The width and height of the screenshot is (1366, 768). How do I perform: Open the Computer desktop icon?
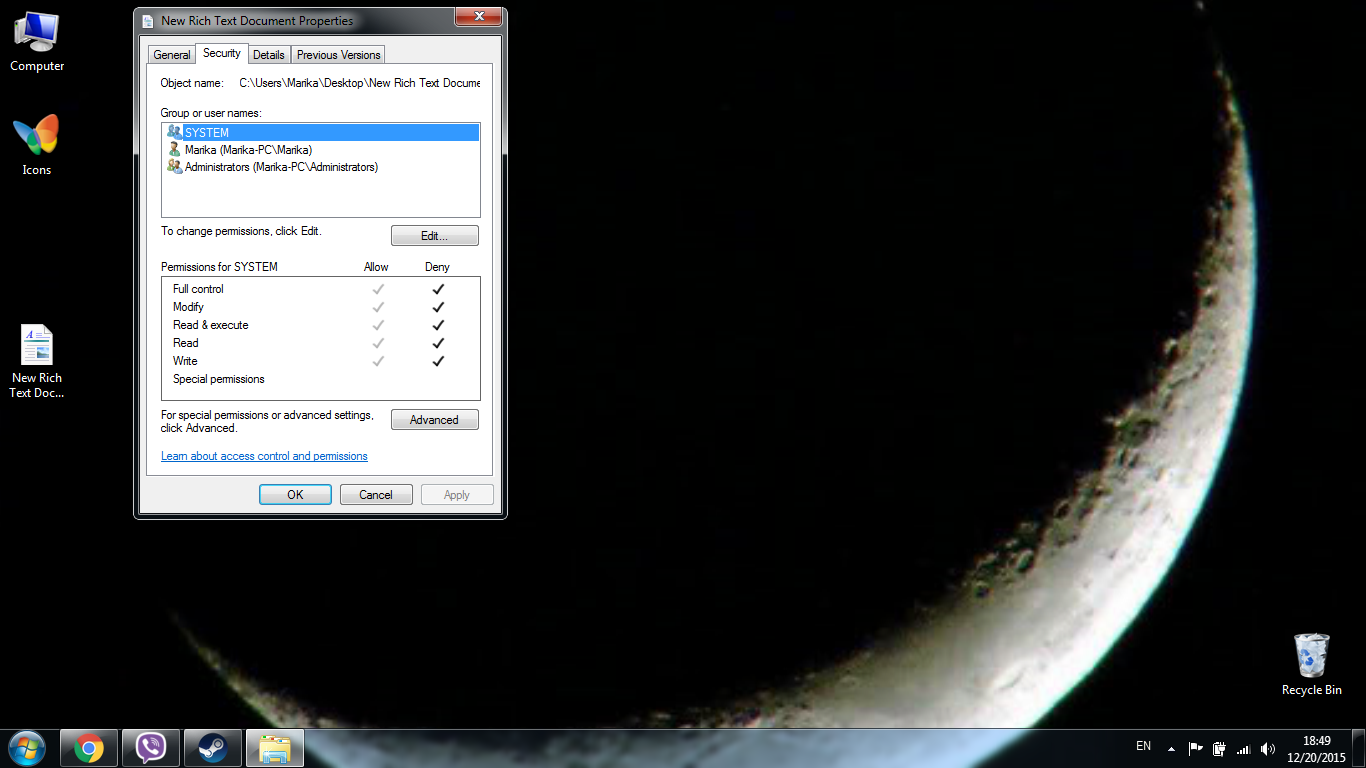pyautogui.click(x=37, y=42)
